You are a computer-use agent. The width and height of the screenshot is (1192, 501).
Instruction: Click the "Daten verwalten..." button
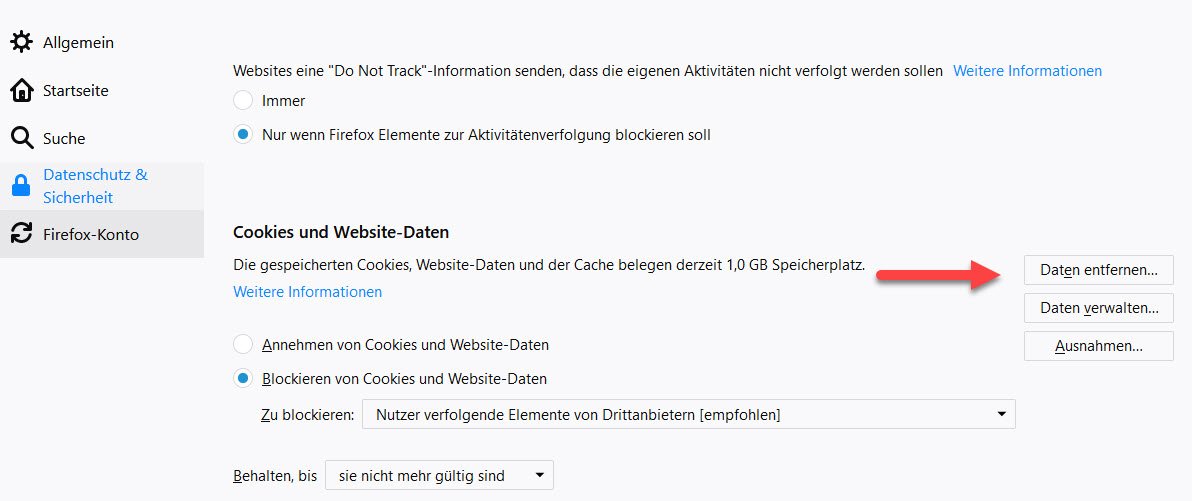(1098, 308)
